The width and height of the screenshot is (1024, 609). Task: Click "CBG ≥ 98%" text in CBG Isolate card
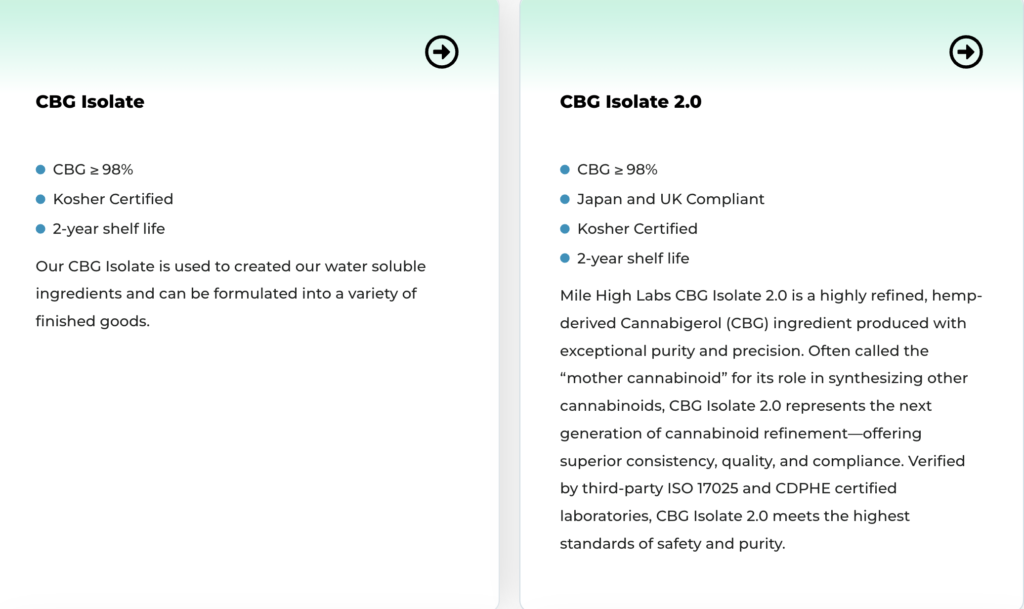(x=93, y=170)
